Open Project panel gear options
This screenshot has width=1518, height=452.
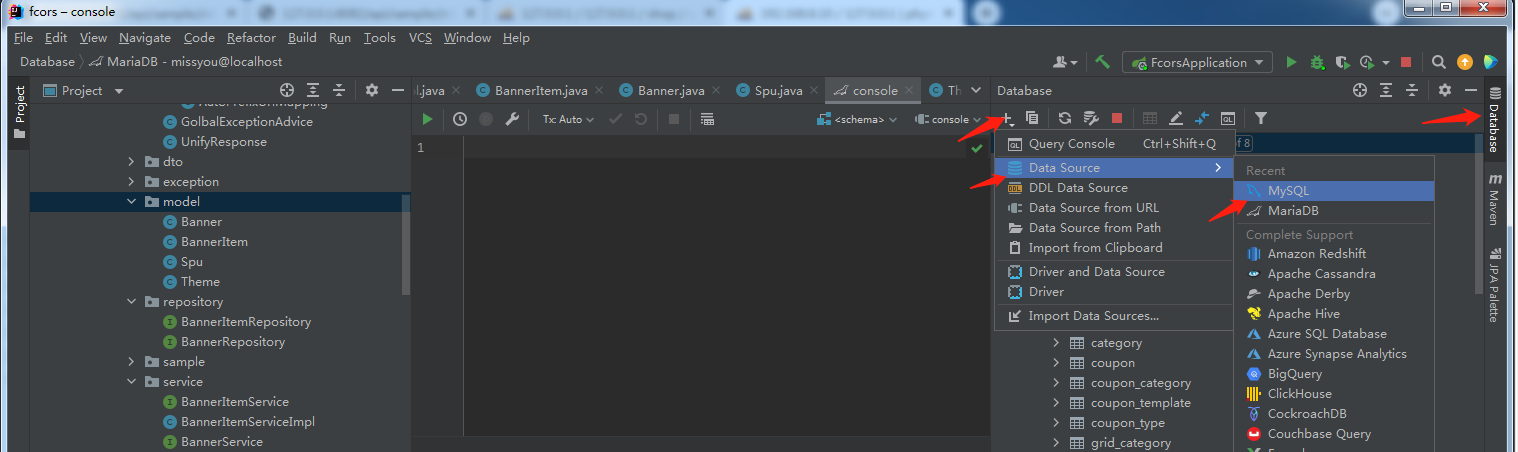click(x=372, y=90)
